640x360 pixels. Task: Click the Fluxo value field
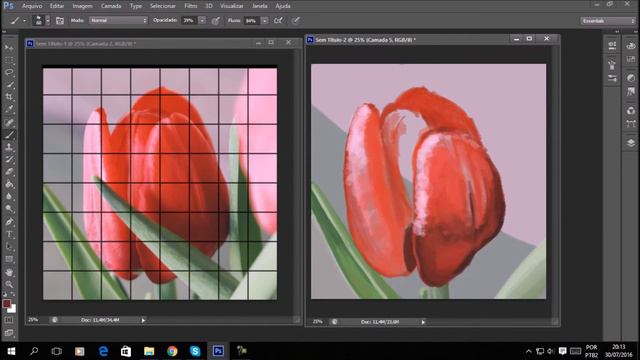pos(251,20)
